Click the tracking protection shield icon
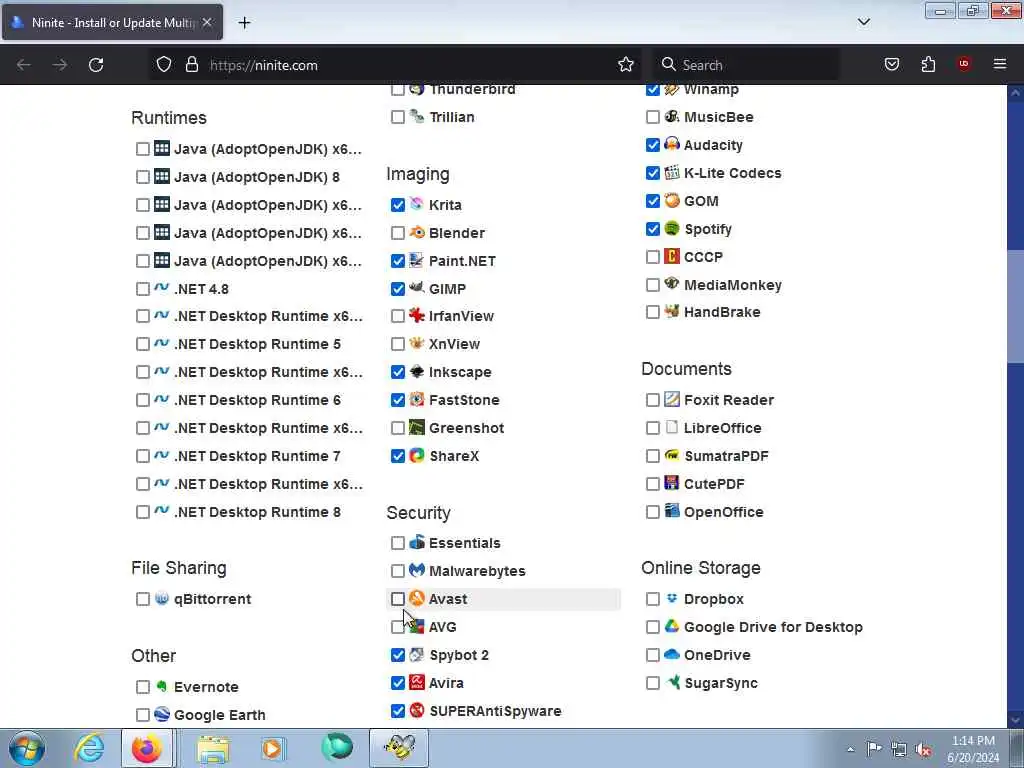 coord(164,65)
